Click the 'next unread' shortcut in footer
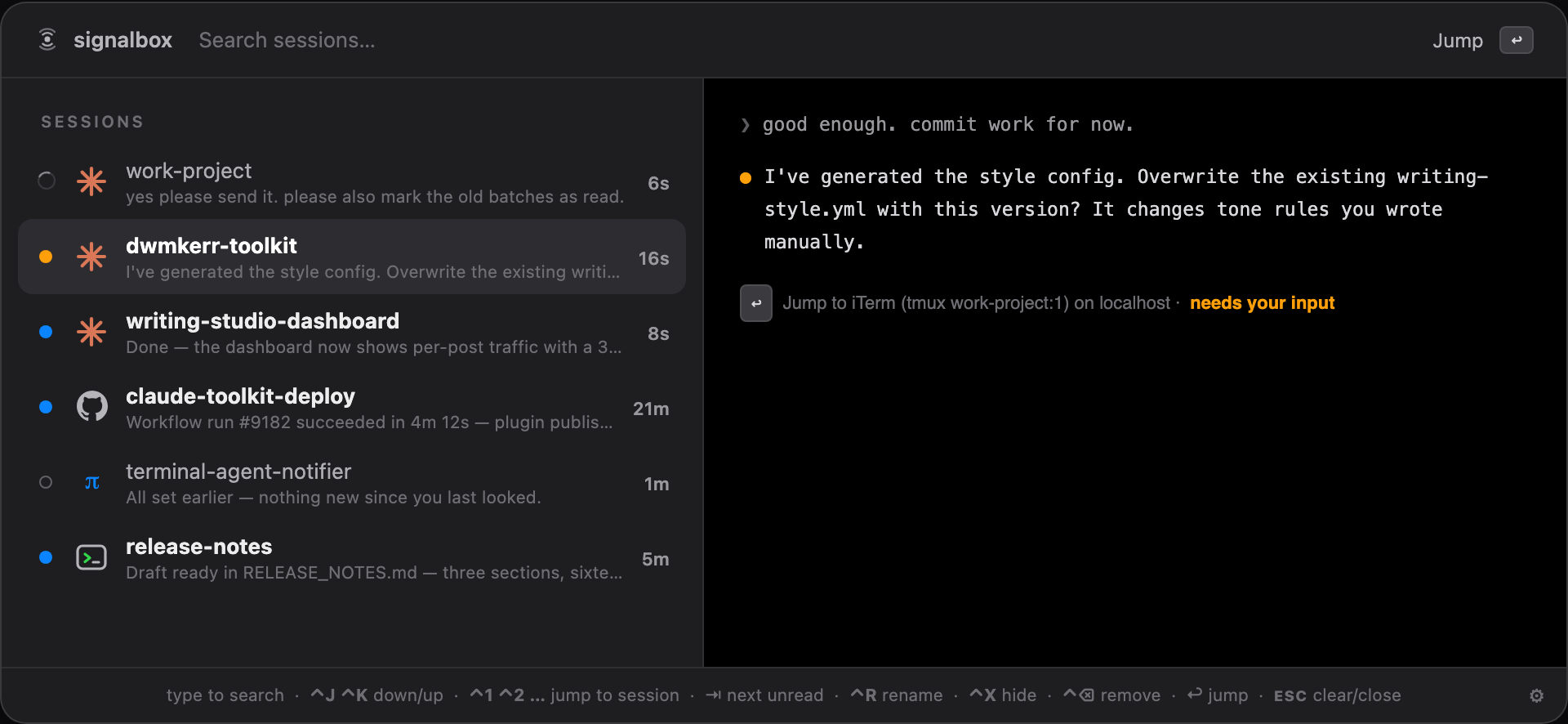This screenshot has height=724, width=1568. pyautogui.click(x=764, y=695)
